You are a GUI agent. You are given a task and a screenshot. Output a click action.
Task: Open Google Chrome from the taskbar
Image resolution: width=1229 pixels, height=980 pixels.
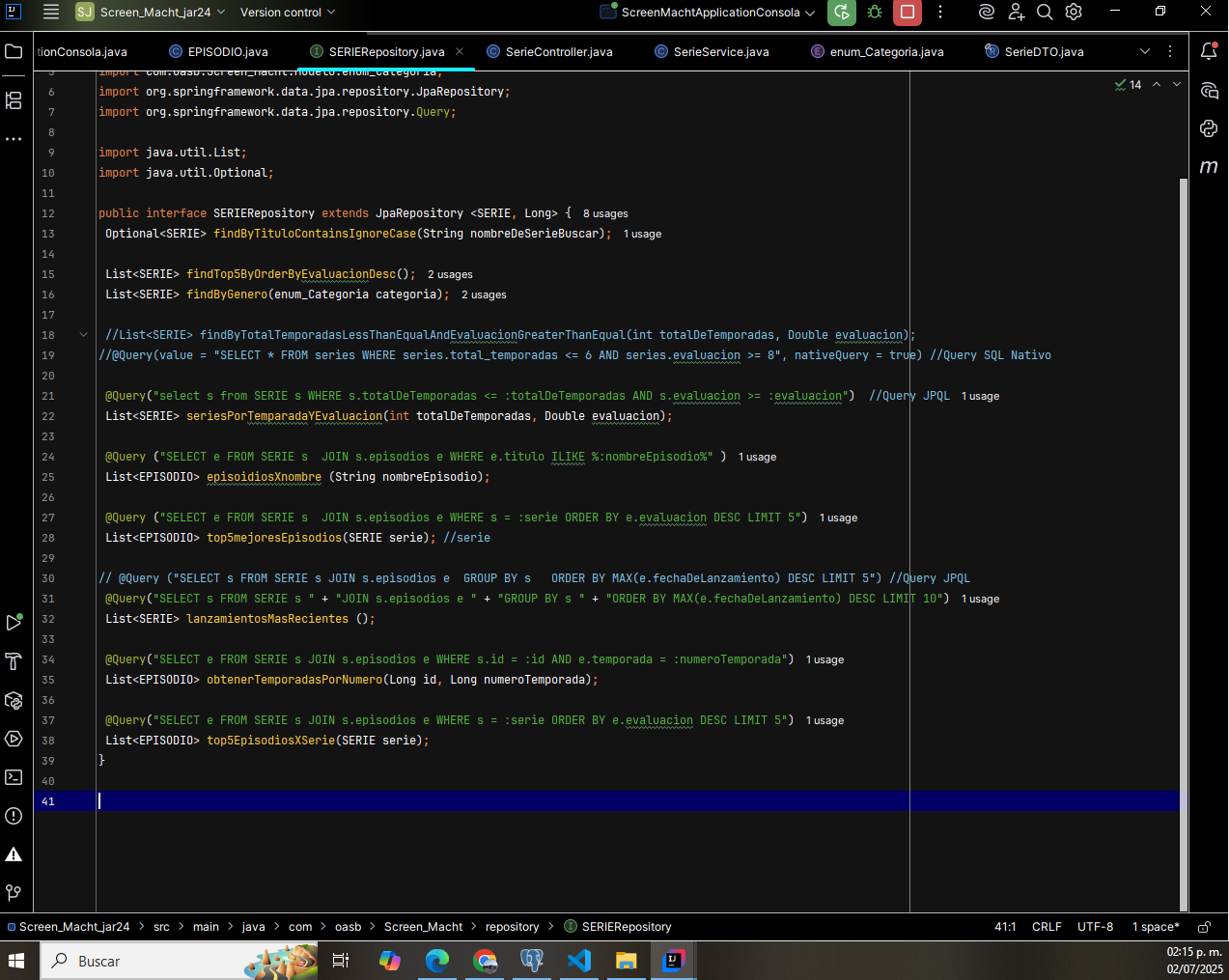tap(485, 961)
